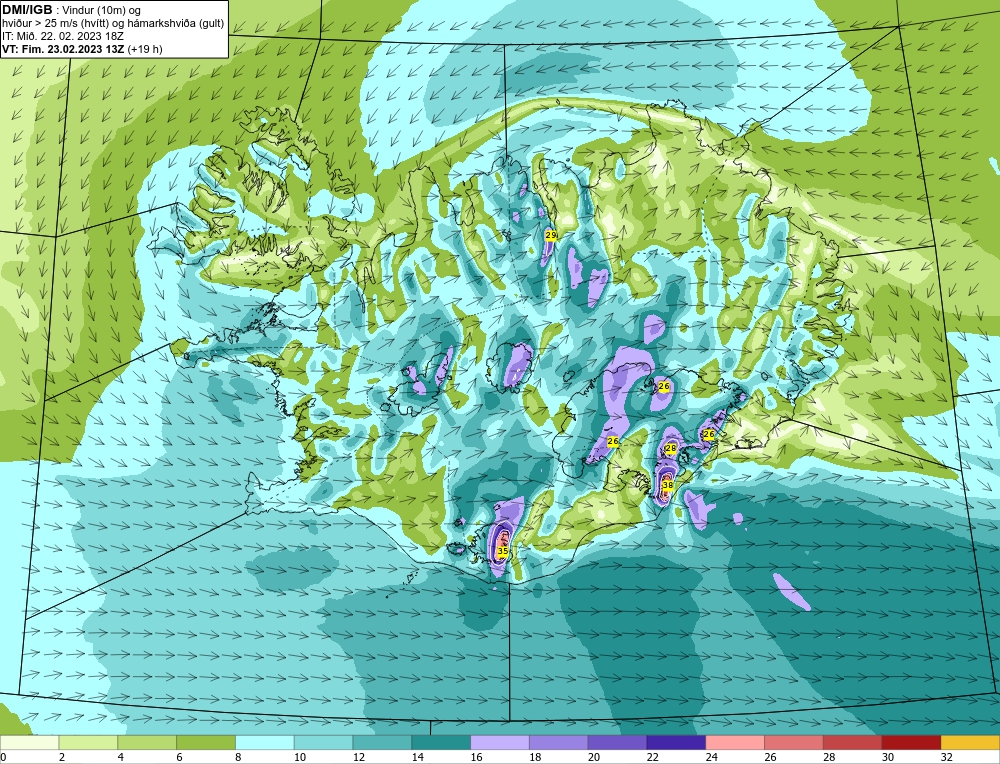Screen dimensions: 1000x764
Task: Pick the red 28–30 legend swatch
Action: tap(853, 743)
